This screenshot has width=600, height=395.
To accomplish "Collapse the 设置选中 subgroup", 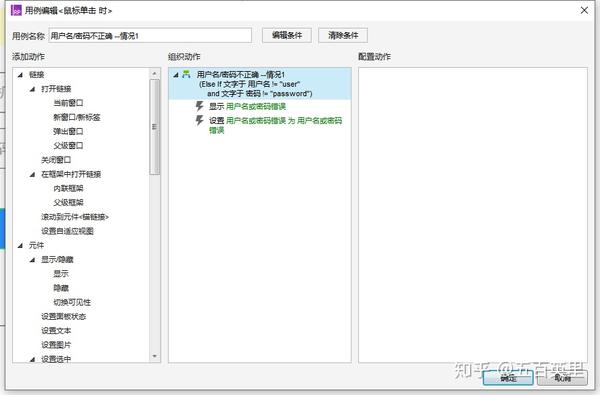I will pos(33,359).
